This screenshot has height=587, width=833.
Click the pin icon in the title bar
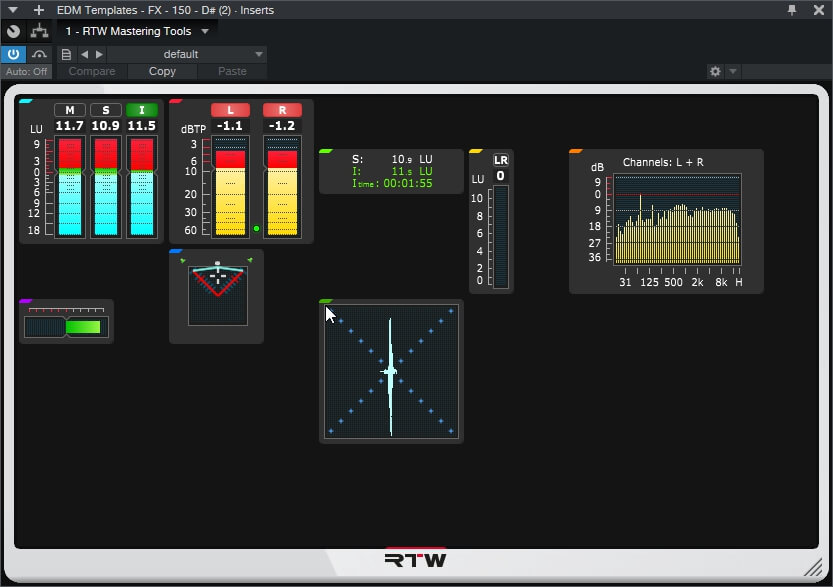(791, 10)
